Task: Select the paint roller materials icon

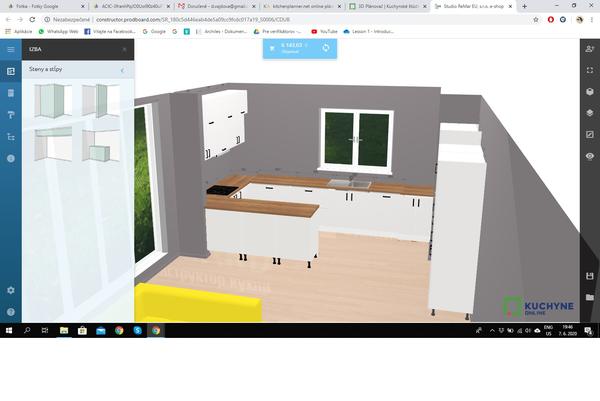Action: (10, 115)
